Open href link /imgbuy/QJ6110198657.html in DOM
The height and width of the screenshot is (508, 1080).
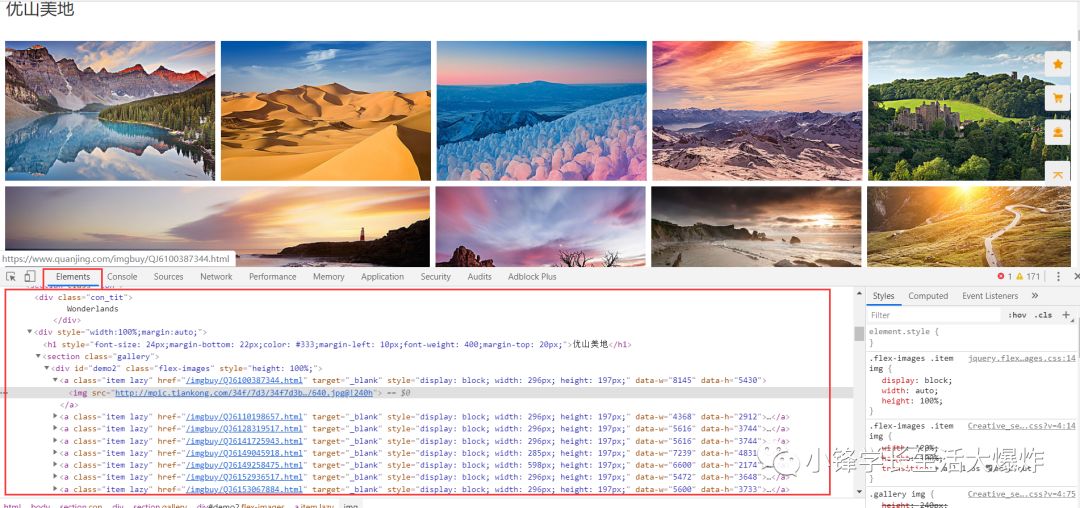(x=244, y=416)
